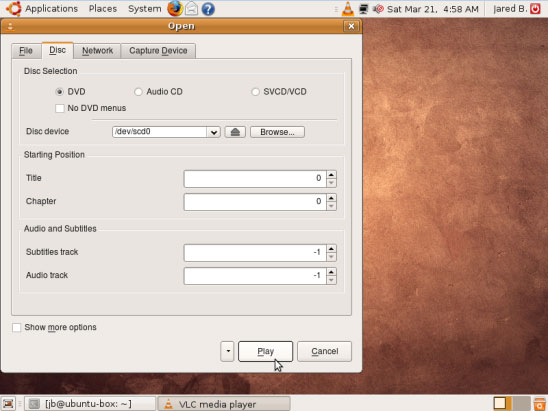Increase the Audio track value
Viewport: 548px width, 411px height.
[x=331, y=272]
